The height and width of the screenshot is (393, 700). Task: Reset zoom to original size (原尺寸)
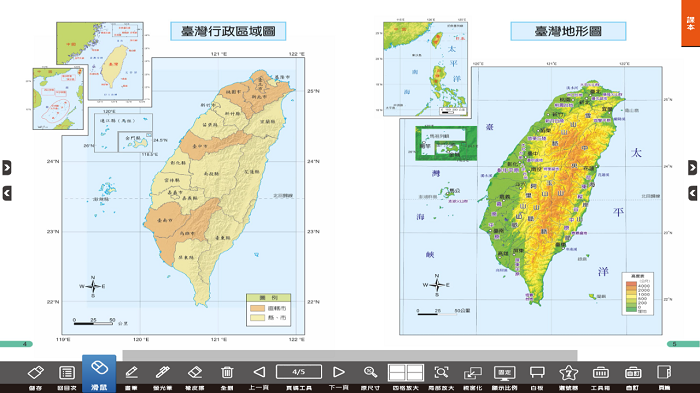[370, 372]
